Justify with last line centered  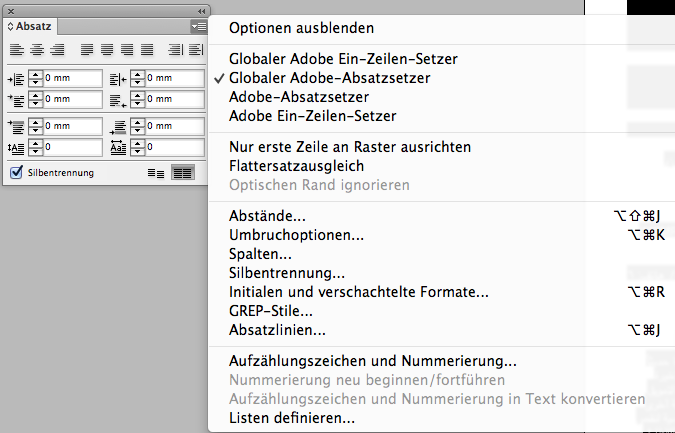[x=107, y=50]
